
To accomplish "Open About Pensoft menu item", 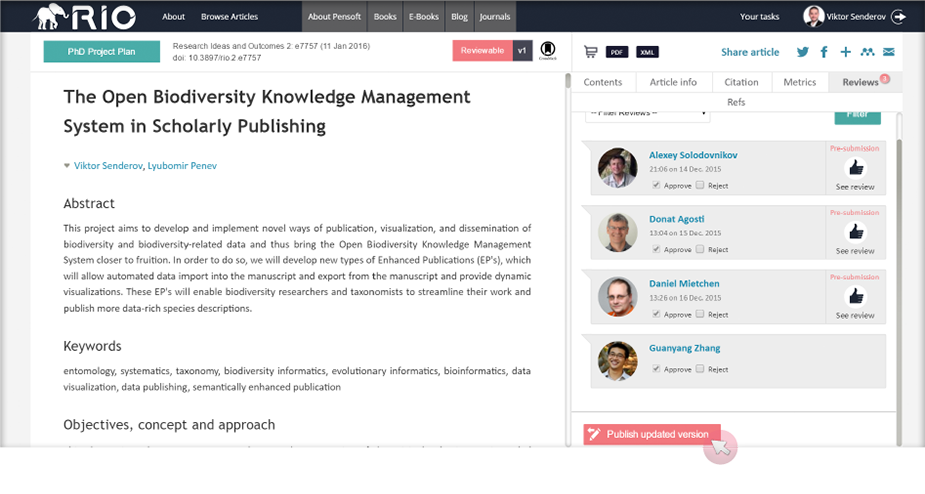I will [x=334, y=17].
